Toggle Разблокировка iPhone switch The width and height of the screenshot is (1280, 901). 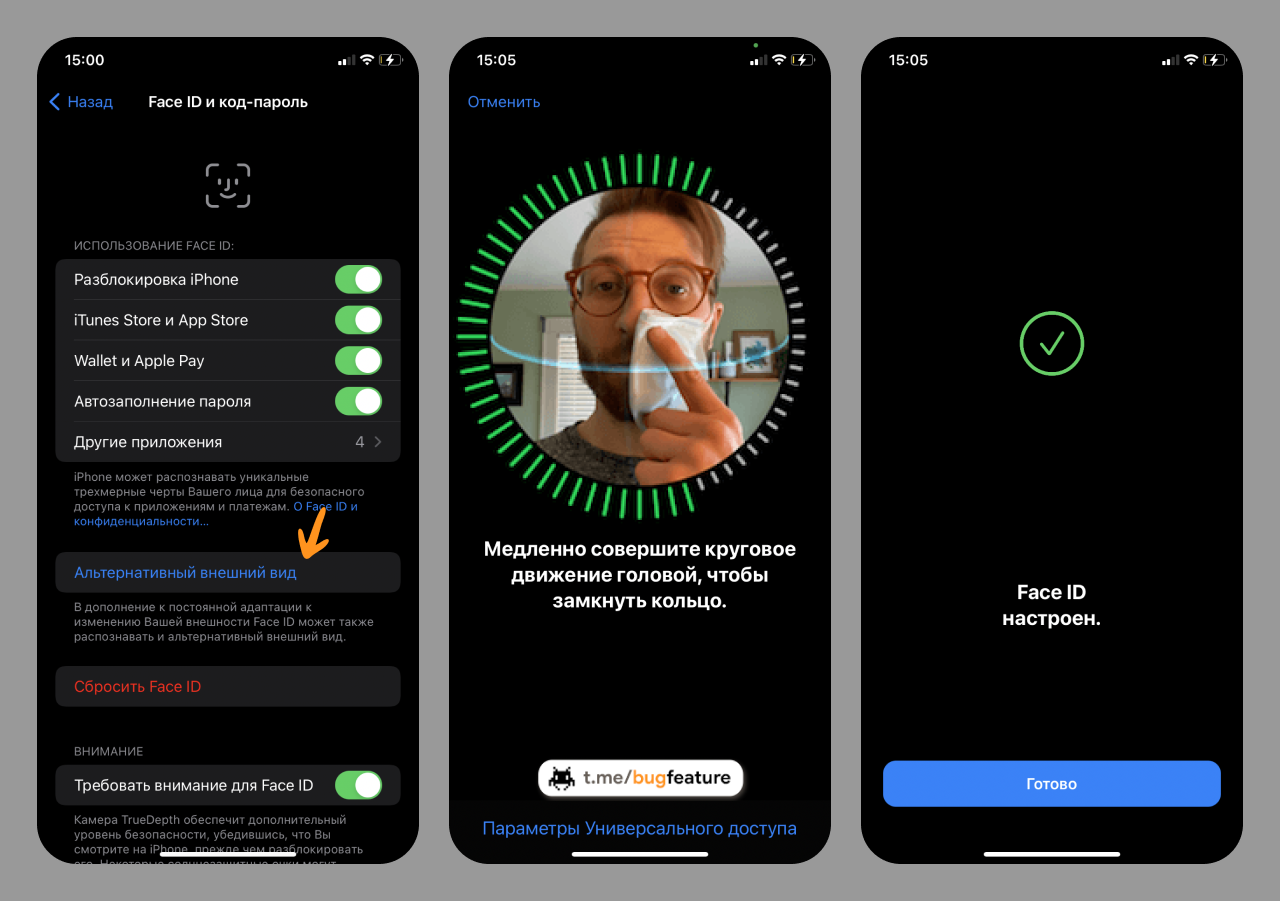[359, 279]
